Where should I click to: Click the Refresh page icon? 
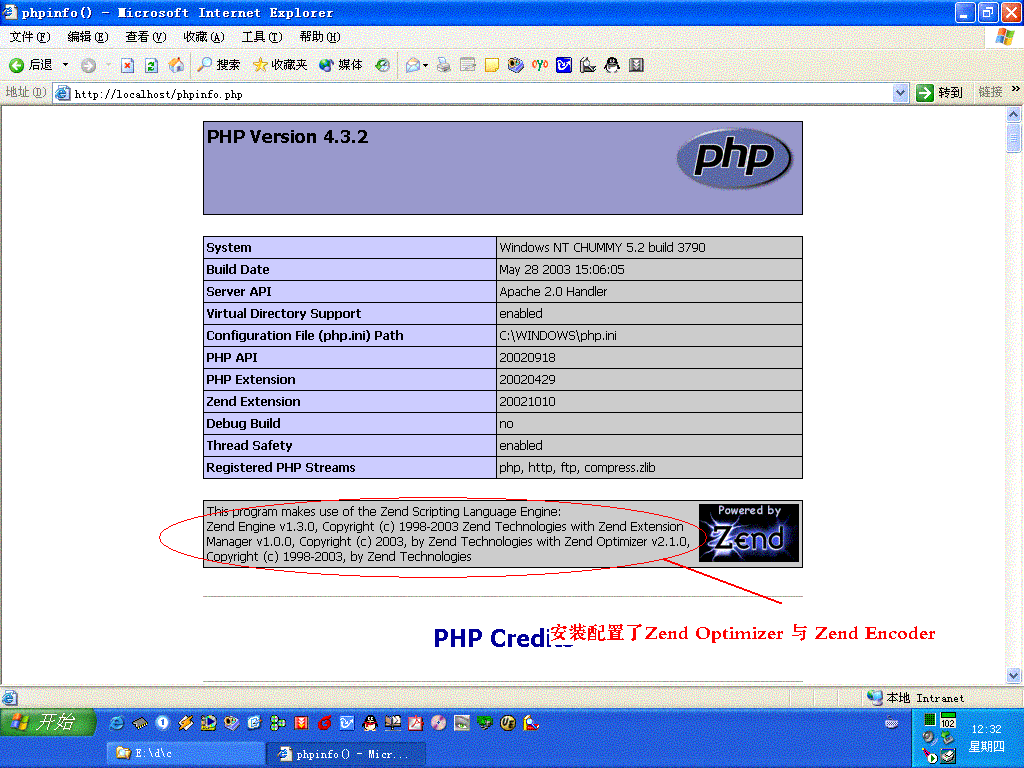[x=152, y=65]
